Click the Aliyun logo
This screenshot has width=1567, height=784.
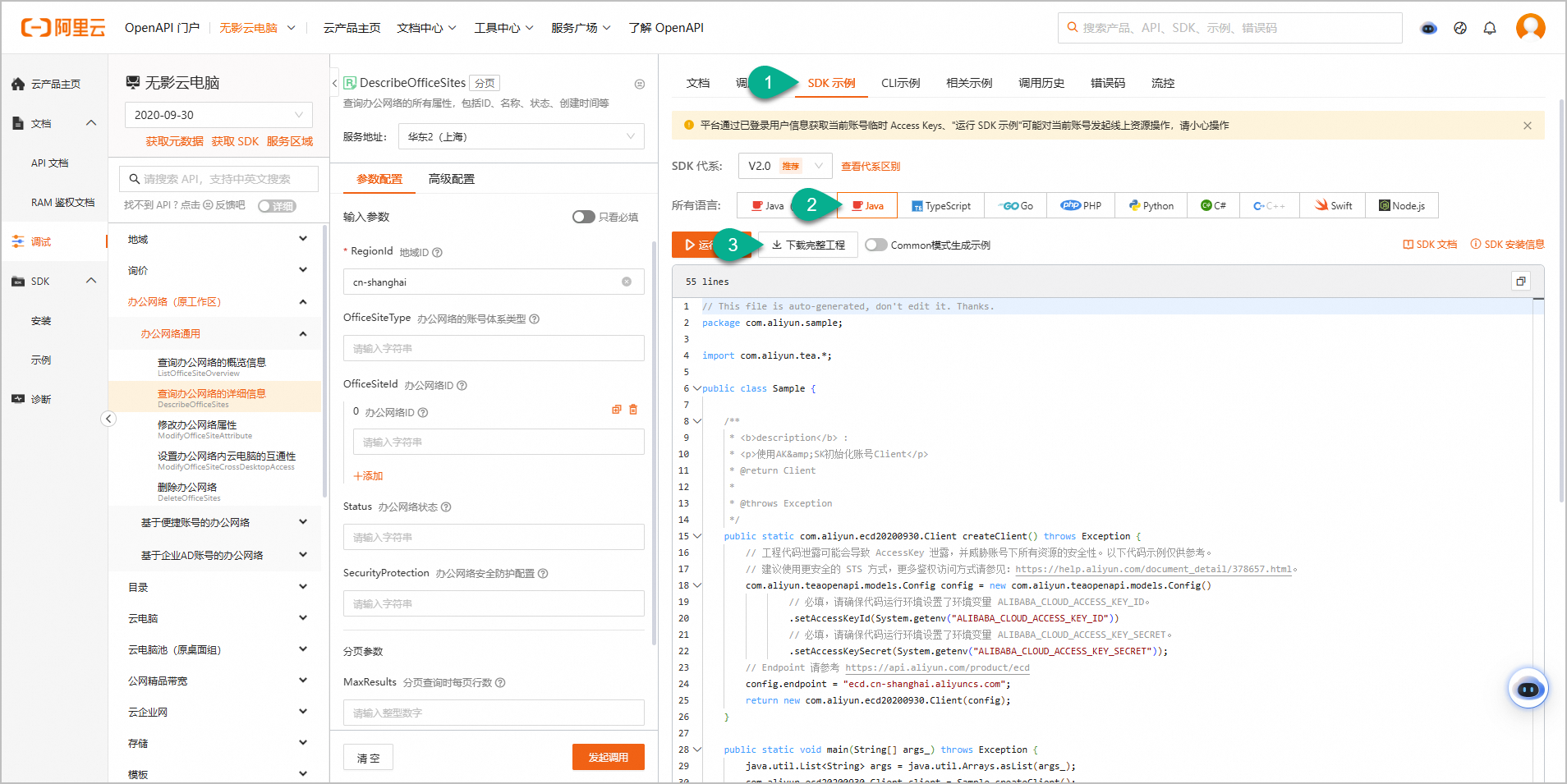tap(62, 28)
